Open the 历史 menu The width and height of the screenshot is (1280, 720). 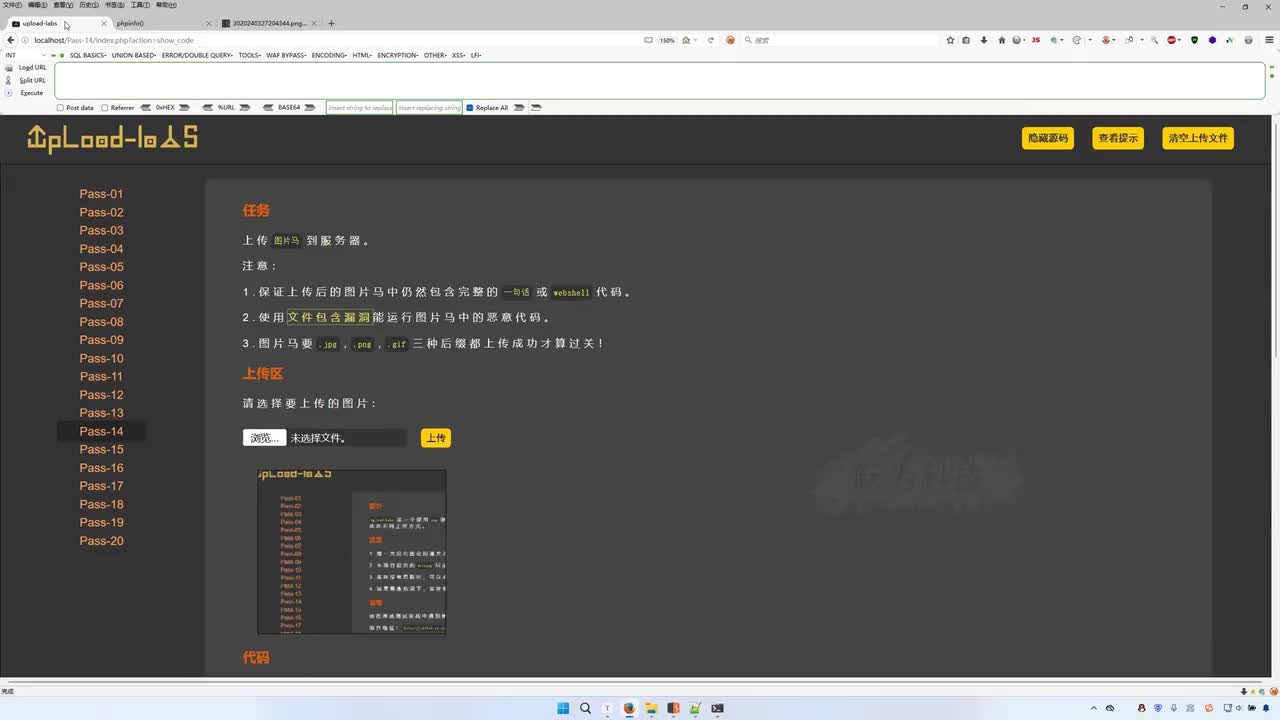[x=88, y=5]
